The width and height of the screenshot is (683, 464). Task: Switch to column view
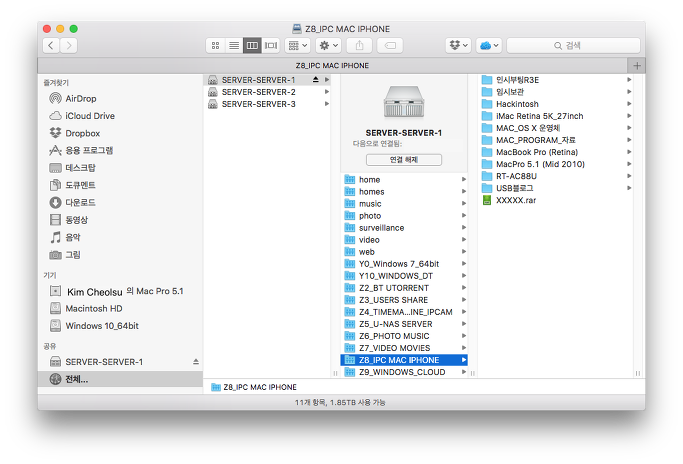click(x=252, y=45)
